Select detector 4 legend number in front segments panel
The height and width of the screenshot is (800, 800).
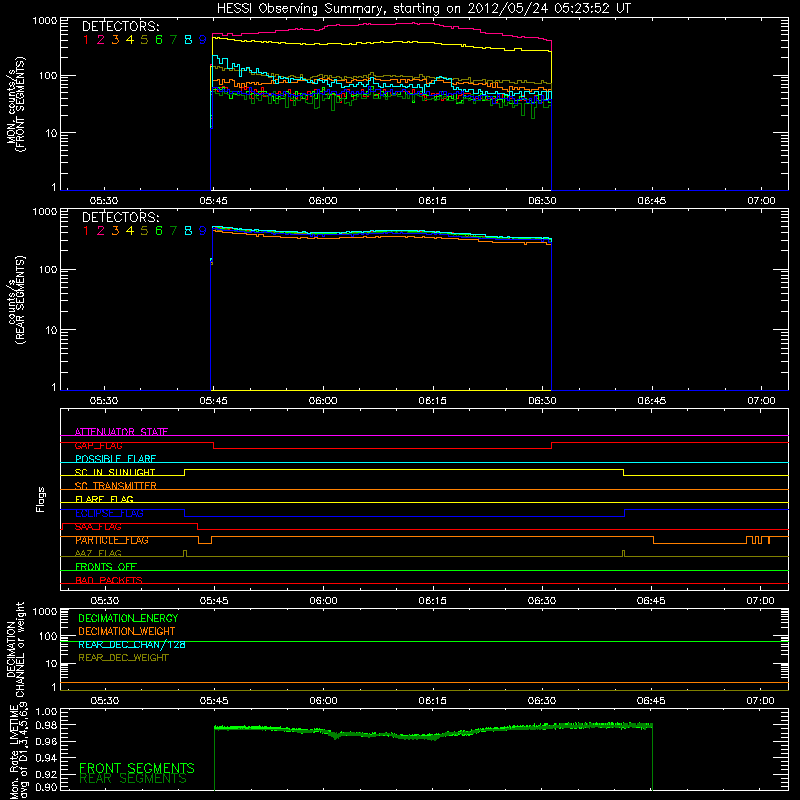130,39
